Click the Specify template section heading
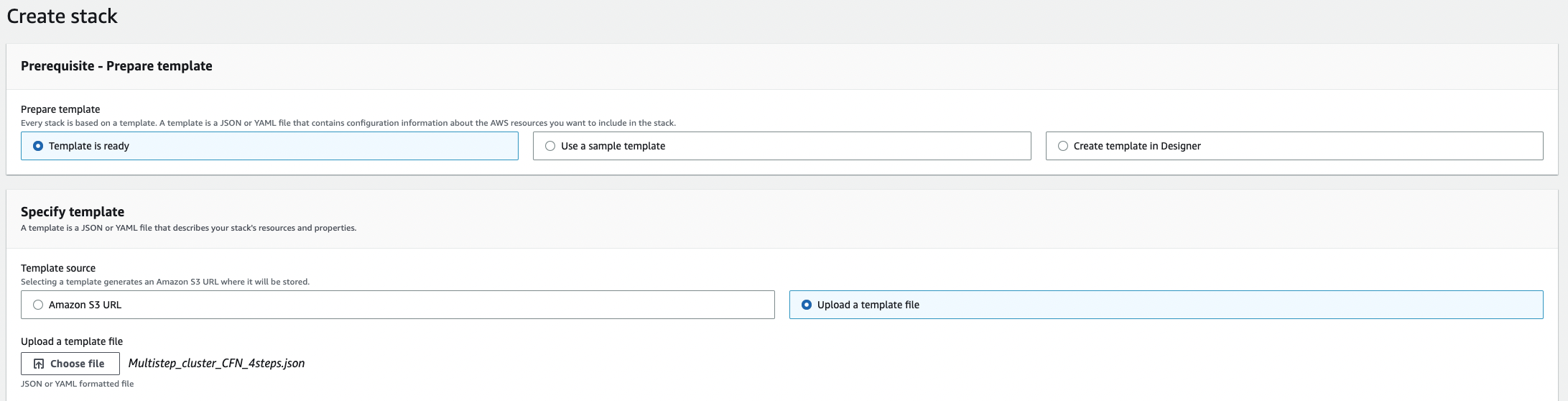The width and height of the screenshot is (1568, 401). (73, 212)
